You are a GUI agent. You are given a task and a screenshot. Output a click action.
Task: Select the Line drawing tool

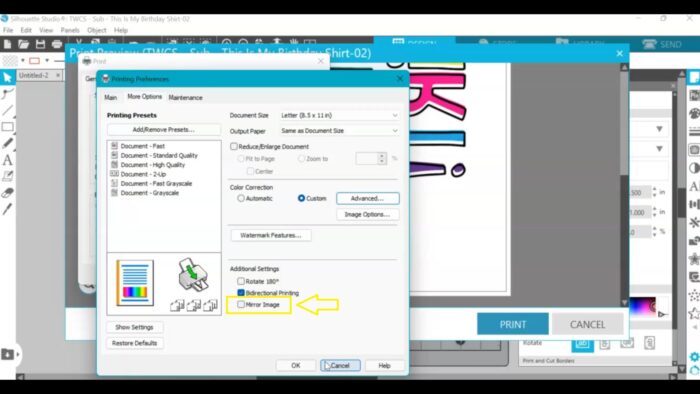pyautogui.click(x=7, y=110)
